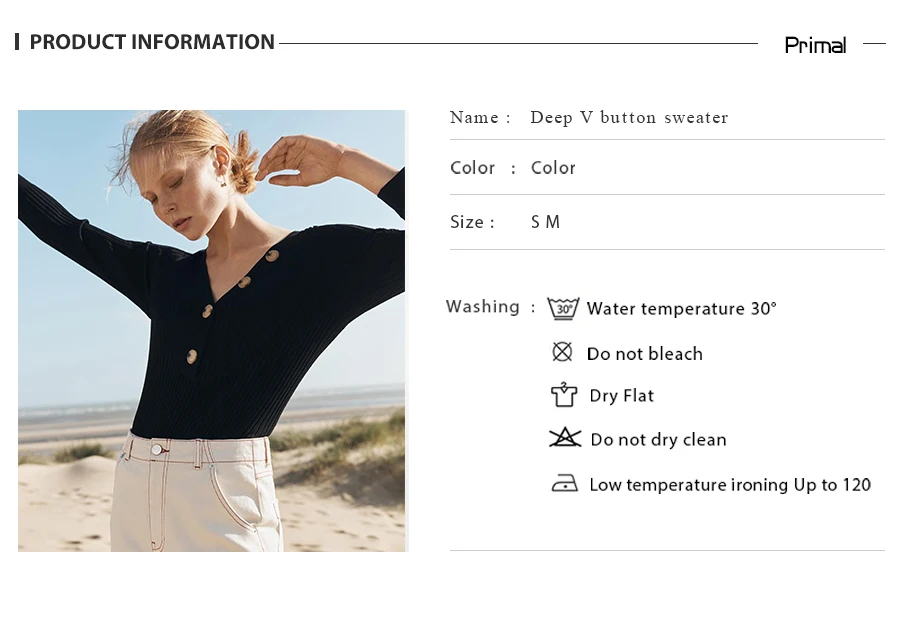The image size is (900, 621).
Task: Click the dry flat shirt icon
Action: point(564,394)
